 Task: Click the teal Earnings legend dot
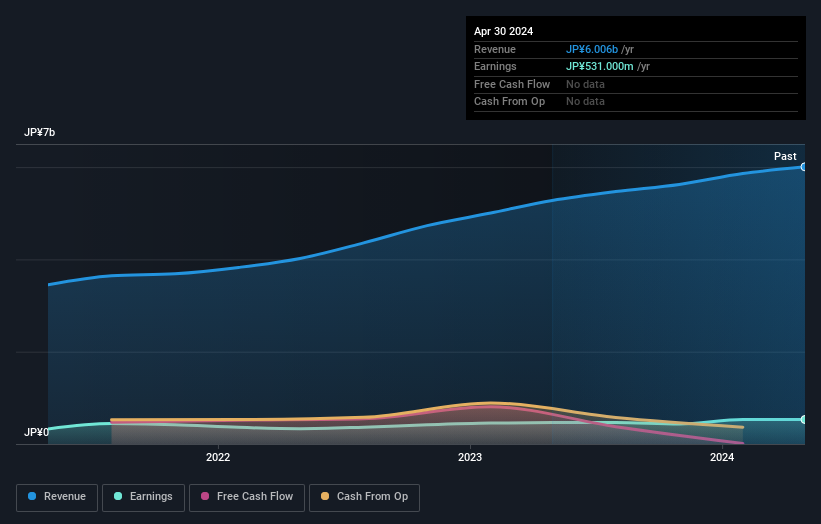point(118,496)
